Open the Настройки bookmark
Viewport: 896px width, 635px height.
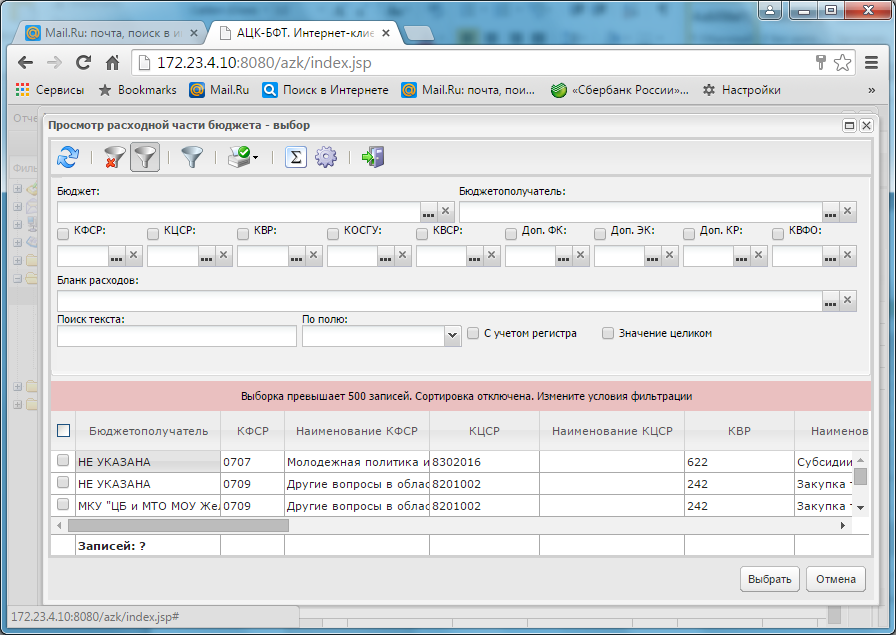pos(741,90)
